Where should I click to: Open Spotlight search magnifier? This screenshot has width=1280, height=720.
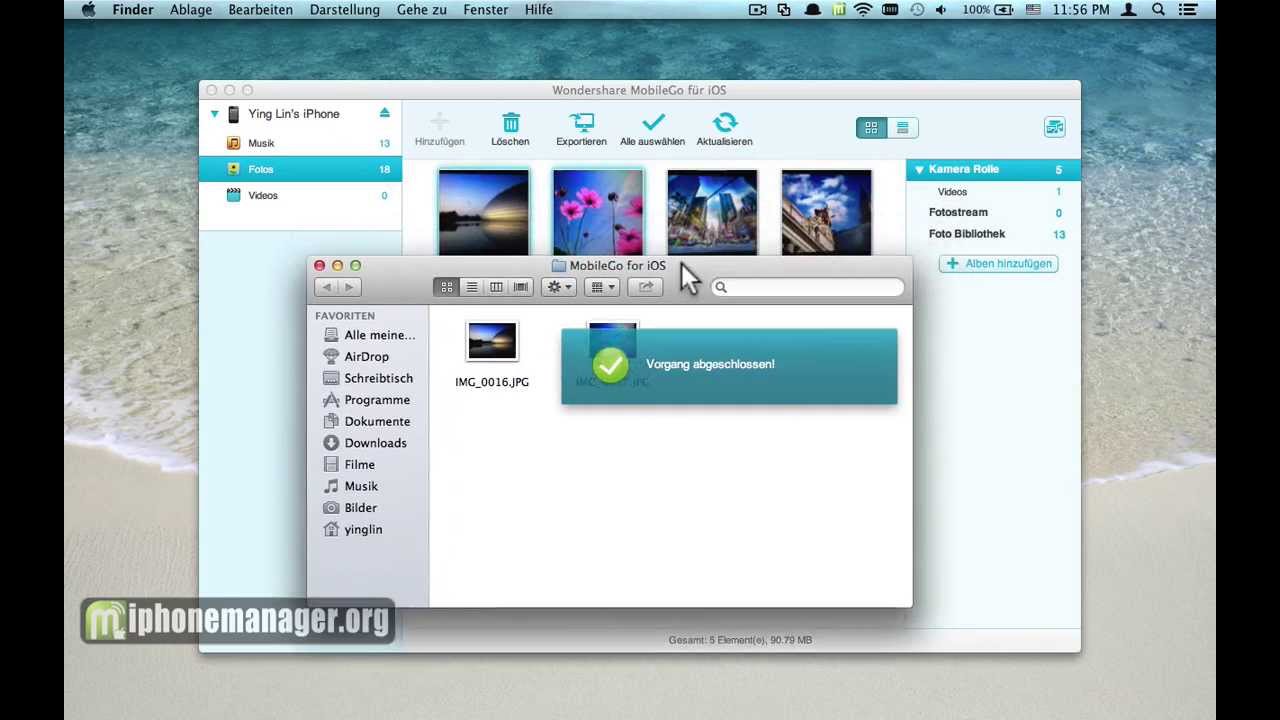coord(1158,10)
